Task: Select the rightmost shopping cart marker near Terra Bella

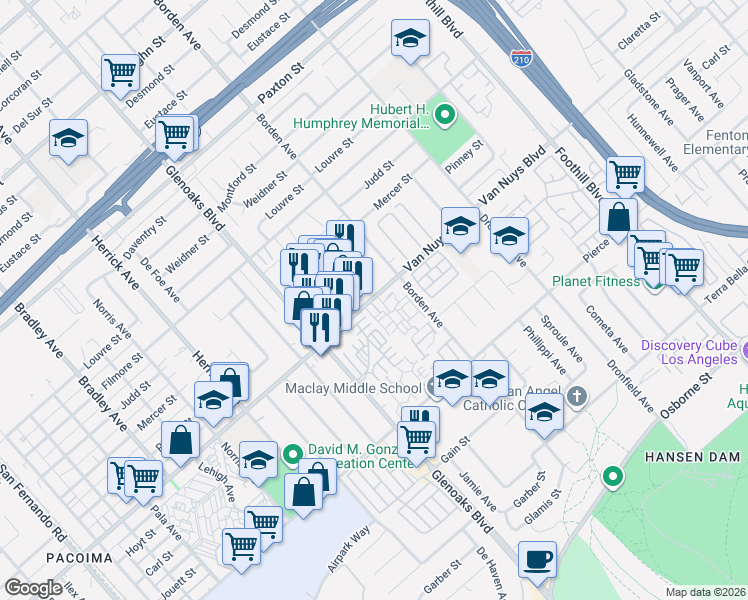Action: point(684,269)
